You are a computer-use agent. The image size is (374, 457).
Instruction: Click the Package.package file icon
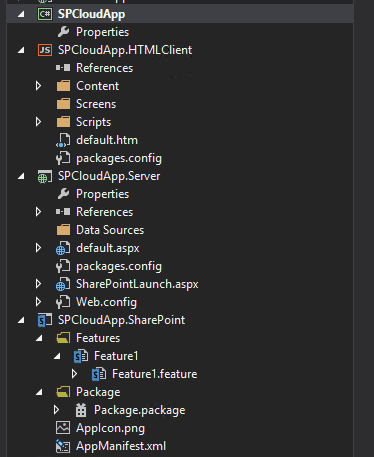click(x=81, y=410)
